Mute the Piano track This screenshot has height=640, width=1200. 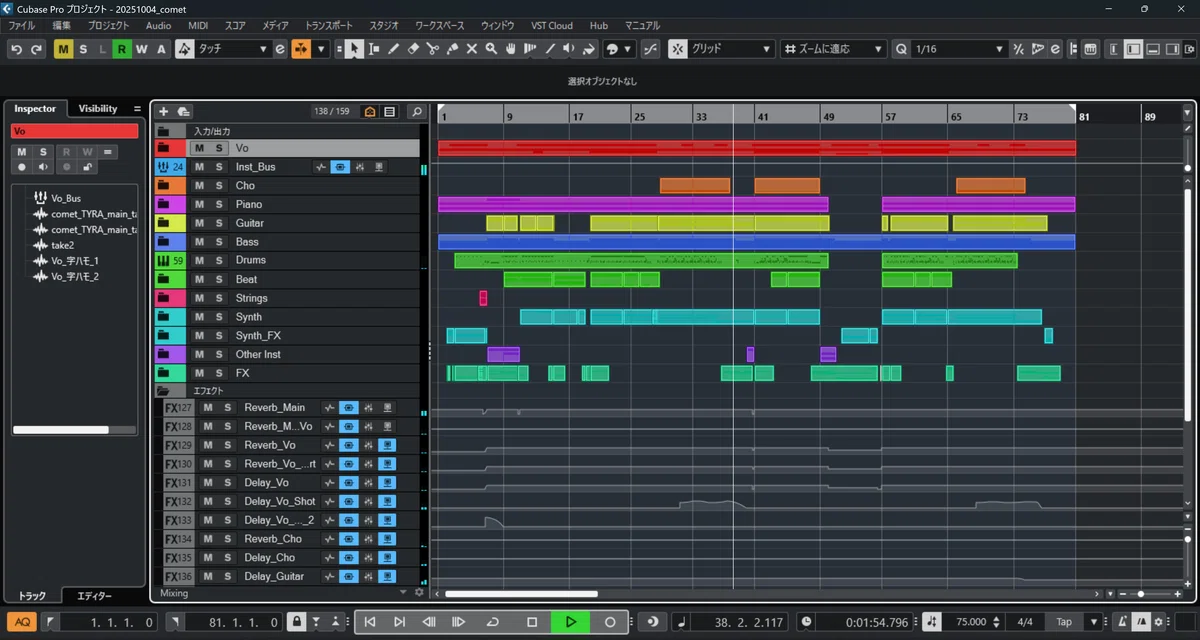click(199, 204)
